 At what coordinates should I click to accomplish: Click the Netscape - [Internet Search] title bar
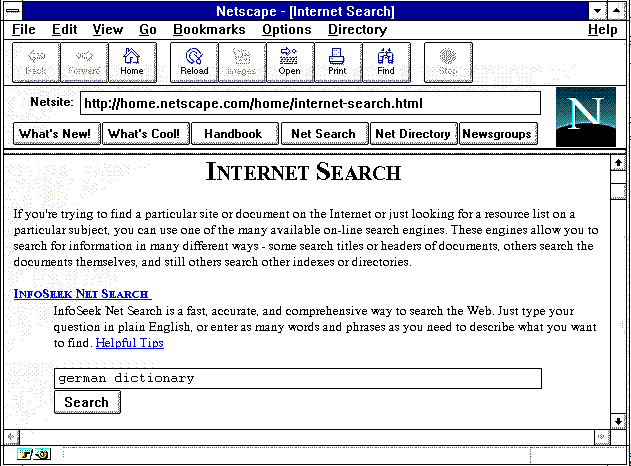tap(305, 11)
